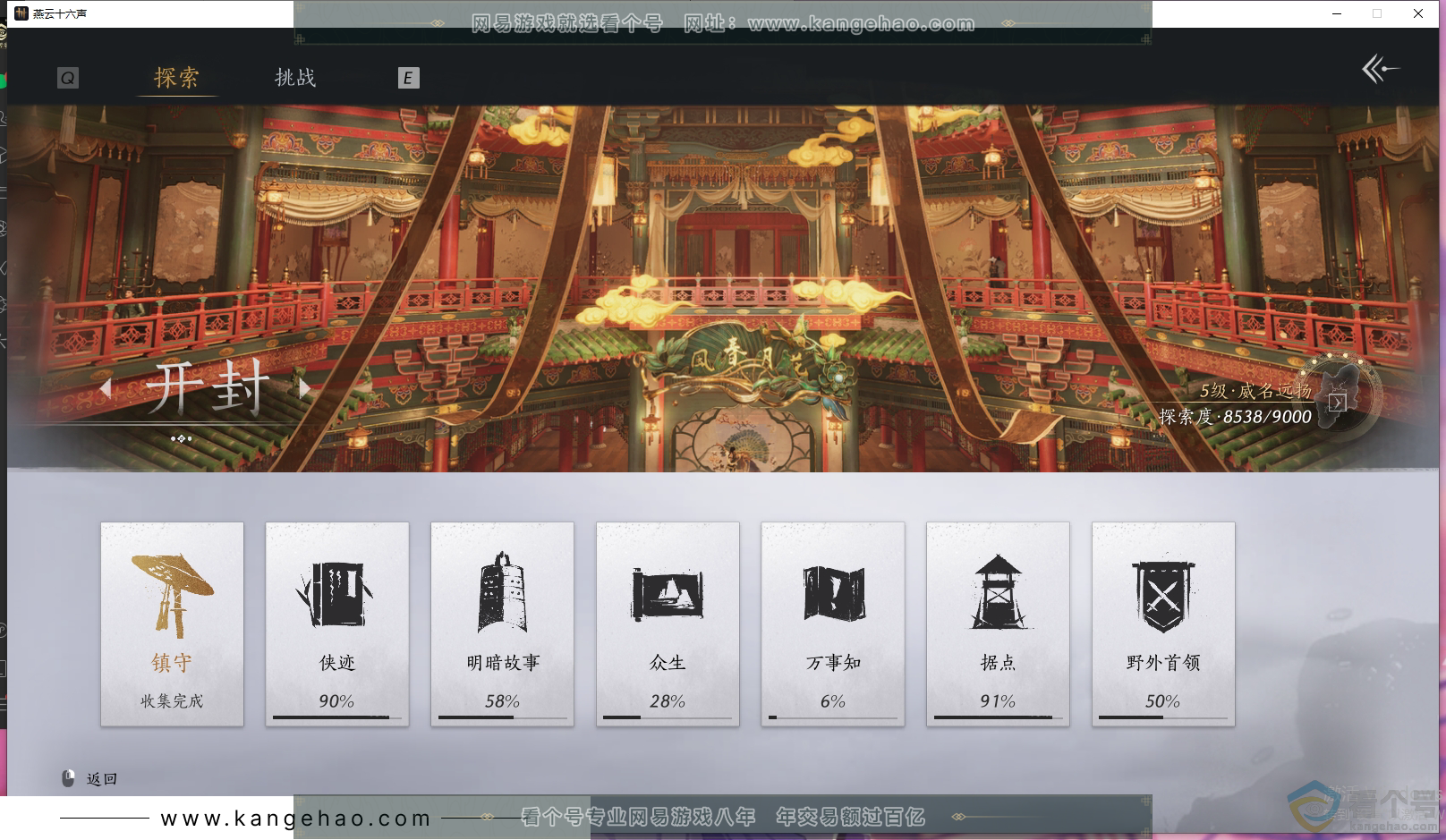Click the 50% value
This screenshot has width=1446, height=840.
1163,701
